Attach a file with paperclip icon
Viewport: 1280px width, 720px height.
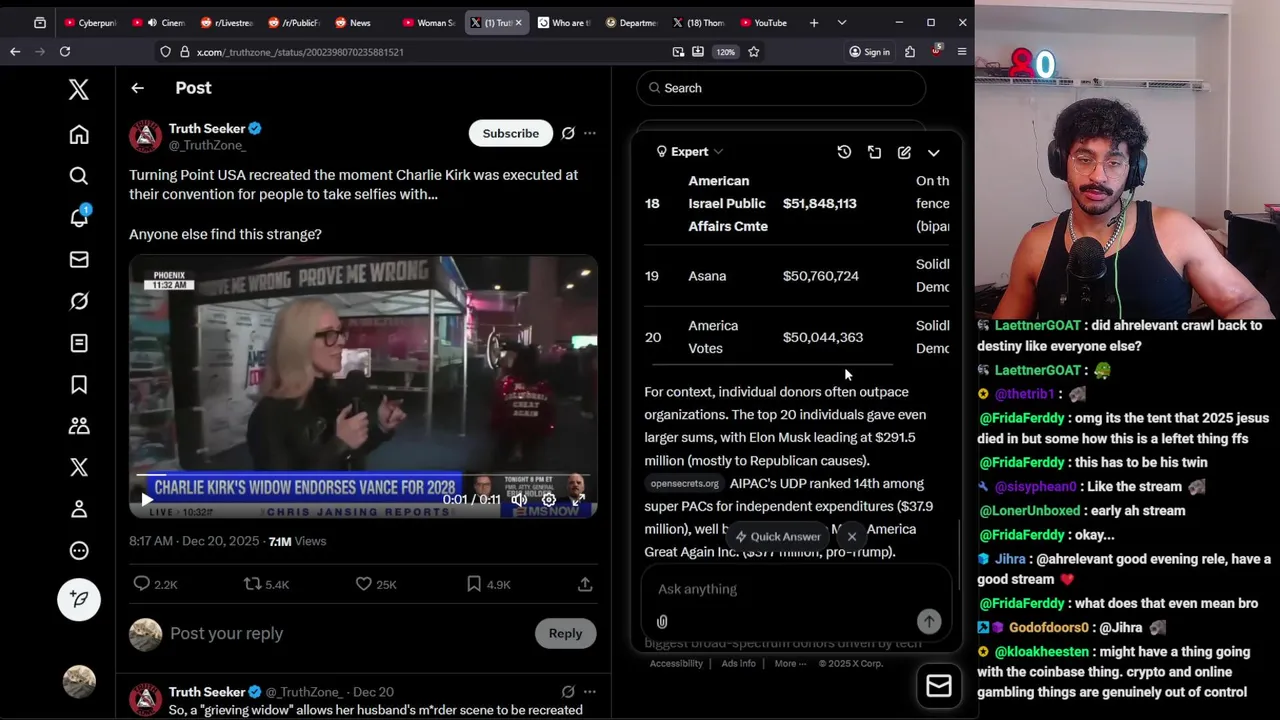(662, 622)
